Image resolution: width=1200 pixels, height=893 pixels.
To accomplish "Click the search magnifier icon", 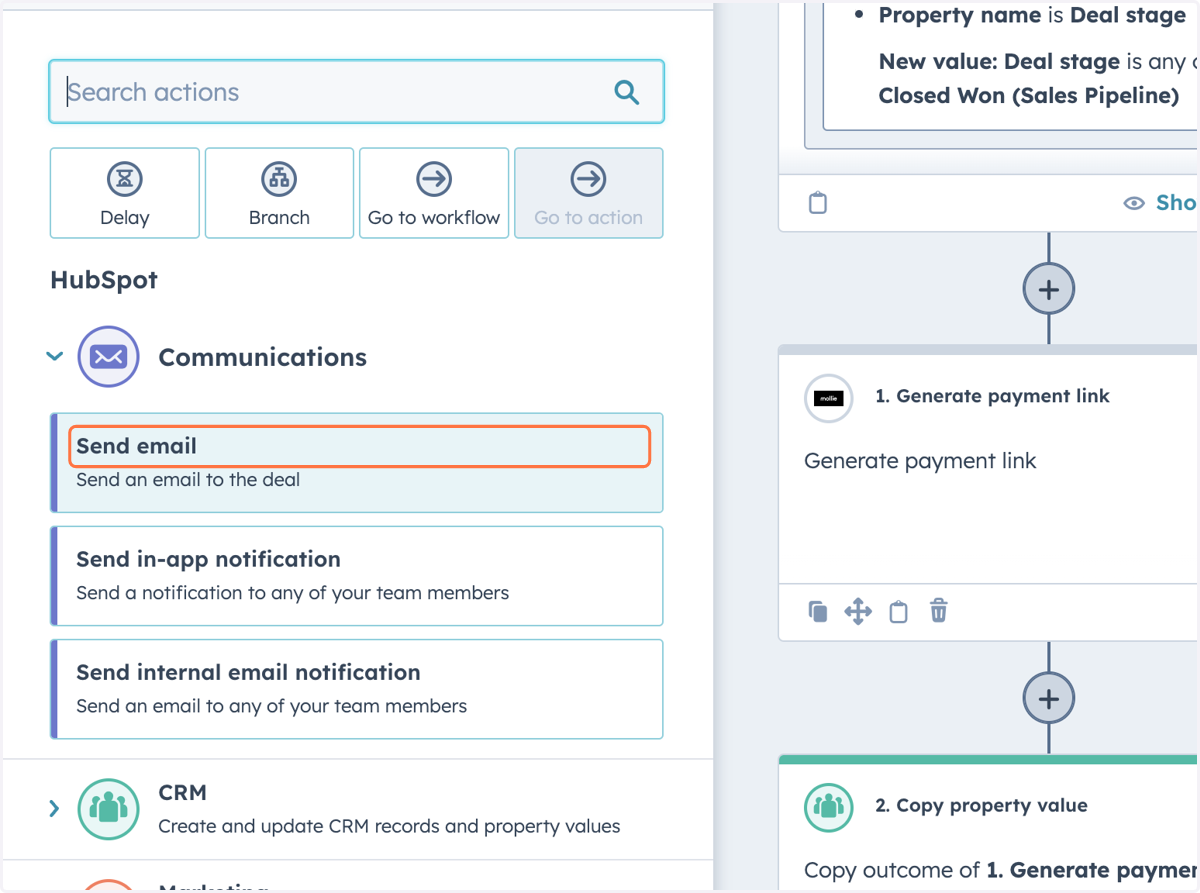I will (x=627, y=92).
